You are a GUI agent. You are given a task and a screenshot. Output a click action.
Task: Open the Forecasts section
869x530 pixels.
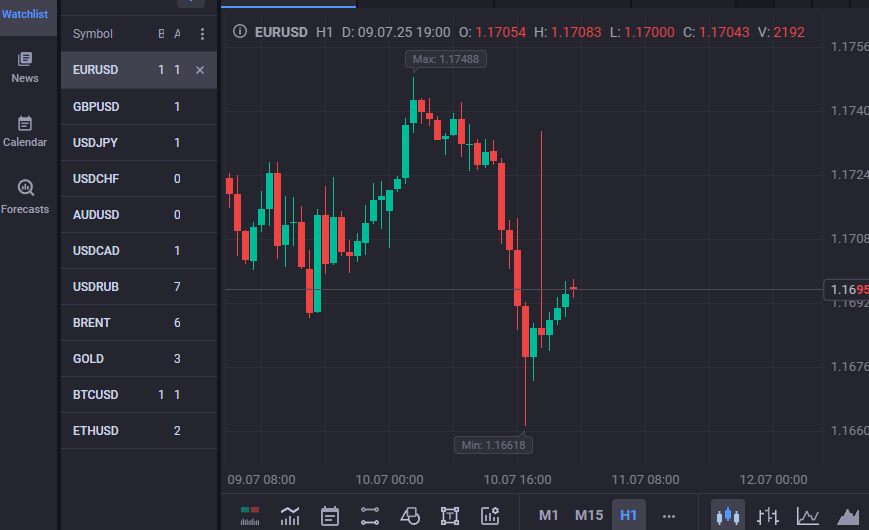click(x=25, y=196)
